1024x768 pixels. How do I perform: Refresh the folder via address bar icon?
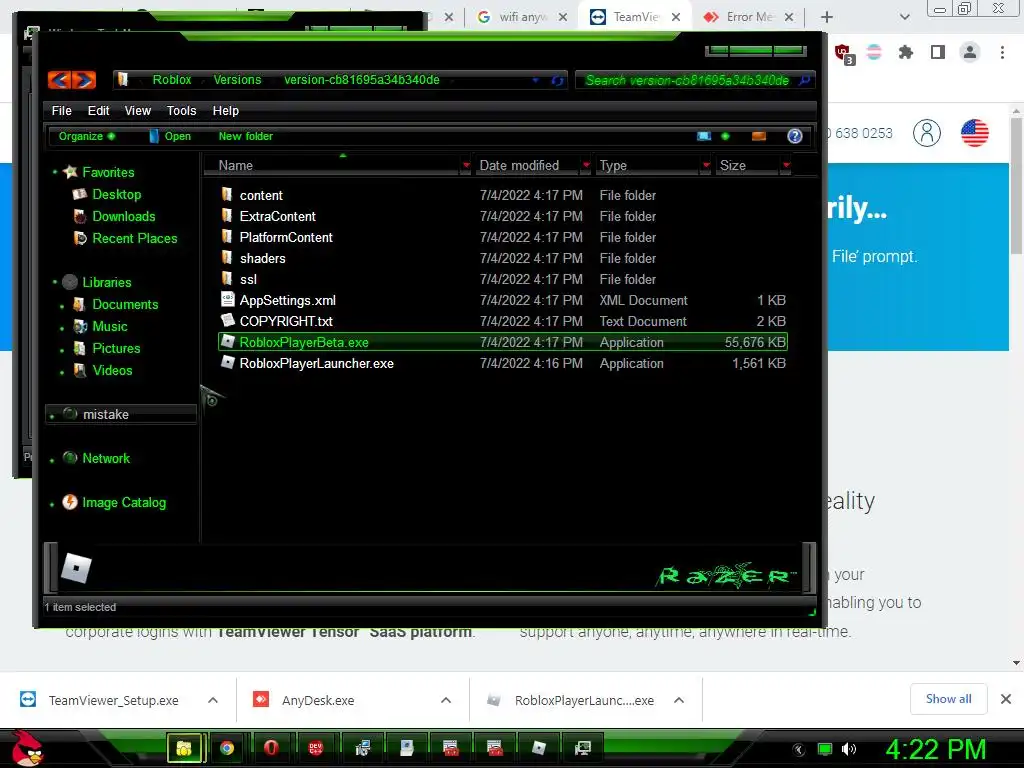pos(557,80)
